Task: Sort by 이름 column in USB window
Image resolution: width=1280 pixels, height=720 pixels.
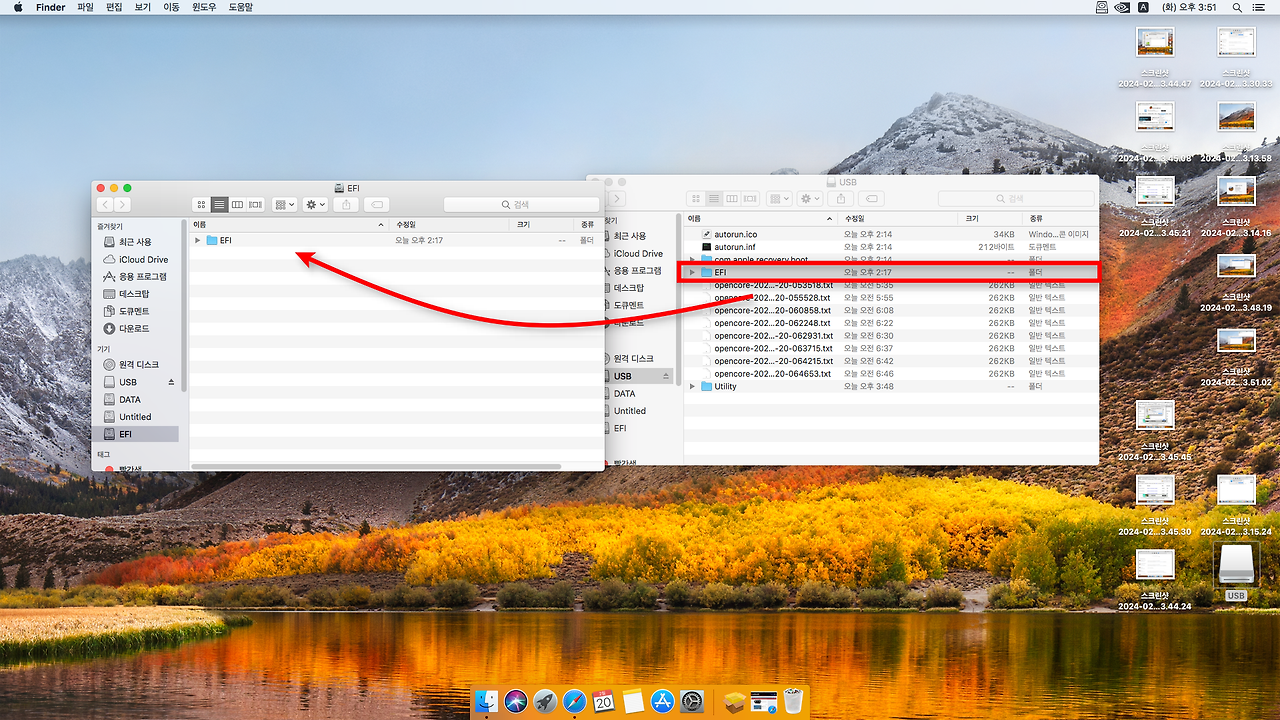Action: click(x=762, y=218)
